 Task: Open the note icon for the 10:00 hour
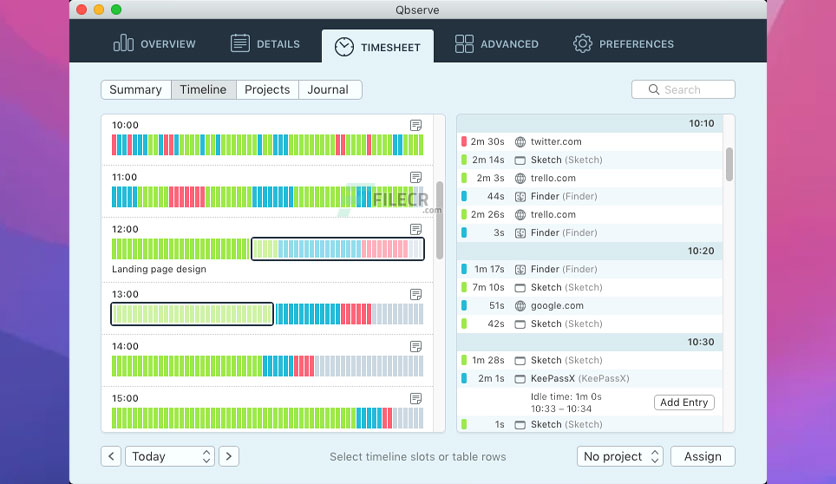pos(416,125)
